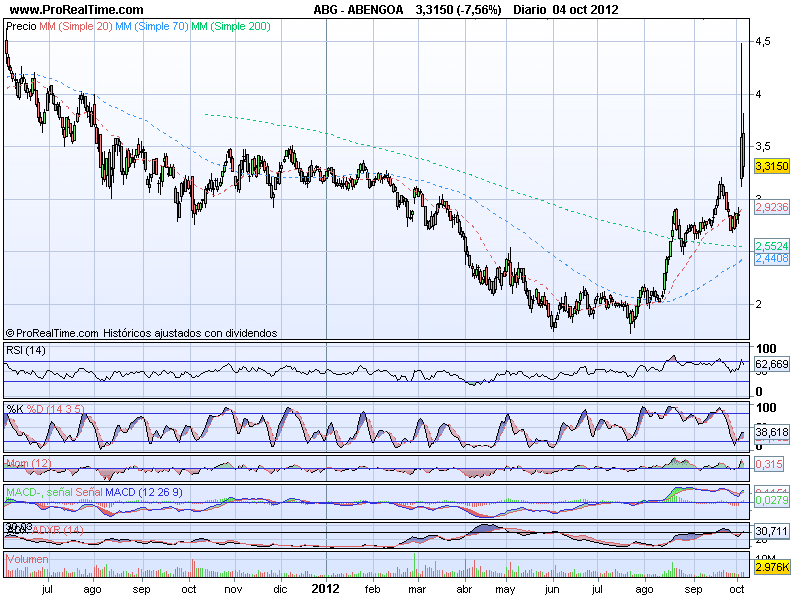800x600 pixels.
Task: Click the nov month label on time axis
Action: (x=233, y=589)
